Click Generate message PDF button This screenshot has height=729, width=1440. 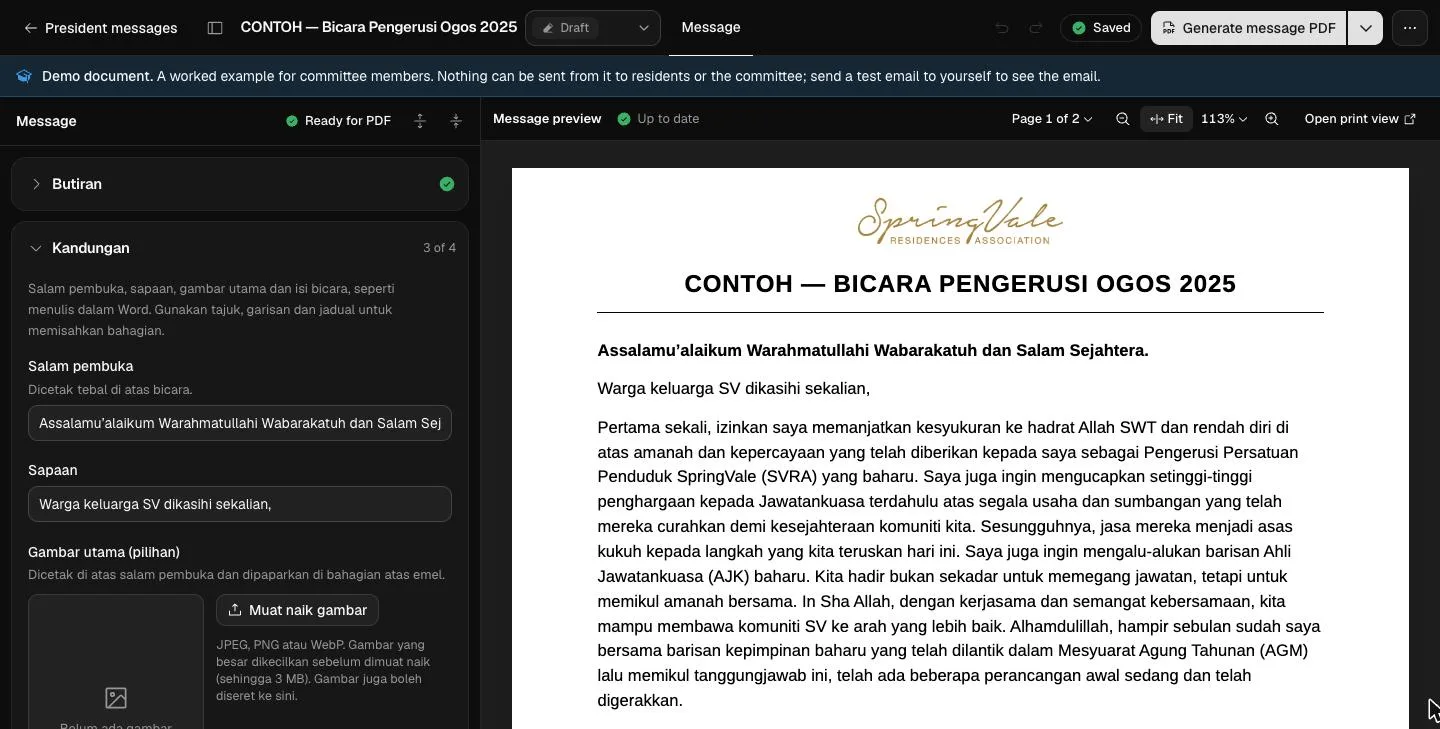pyautogui.click(x=1249, y=28)
